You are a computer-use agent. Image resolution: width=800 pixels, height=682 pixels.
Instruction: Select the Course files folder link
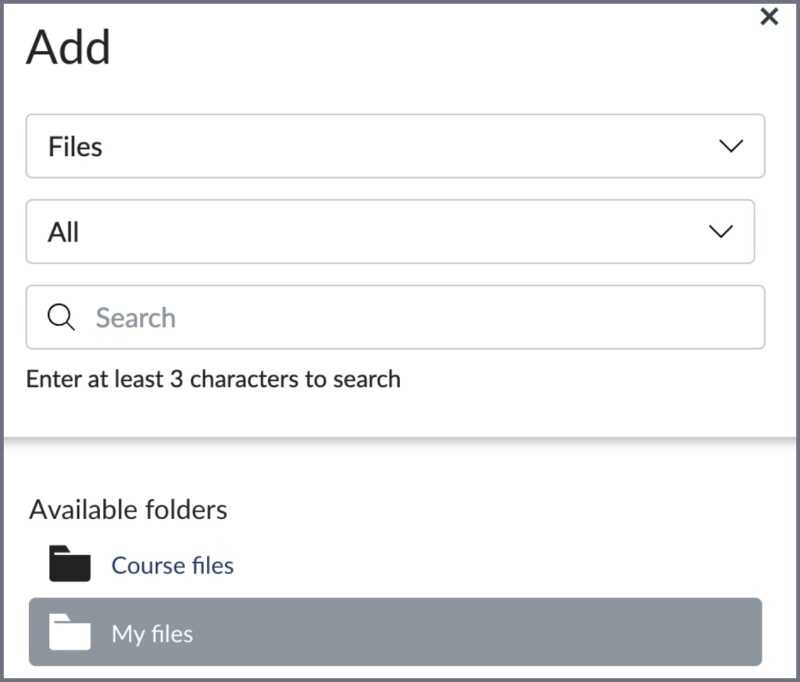(172, 564)
